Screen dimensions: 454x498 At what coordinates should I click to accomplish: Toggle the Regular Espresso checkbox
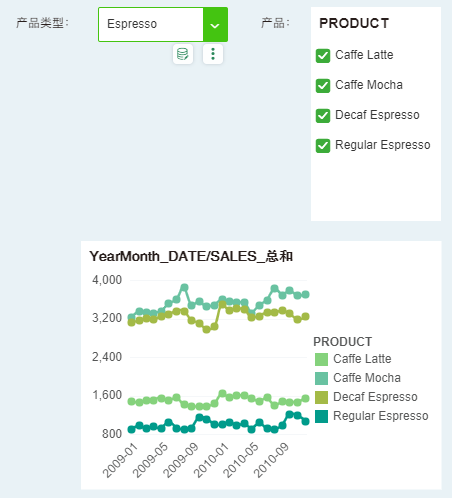(x=323, y=146)
